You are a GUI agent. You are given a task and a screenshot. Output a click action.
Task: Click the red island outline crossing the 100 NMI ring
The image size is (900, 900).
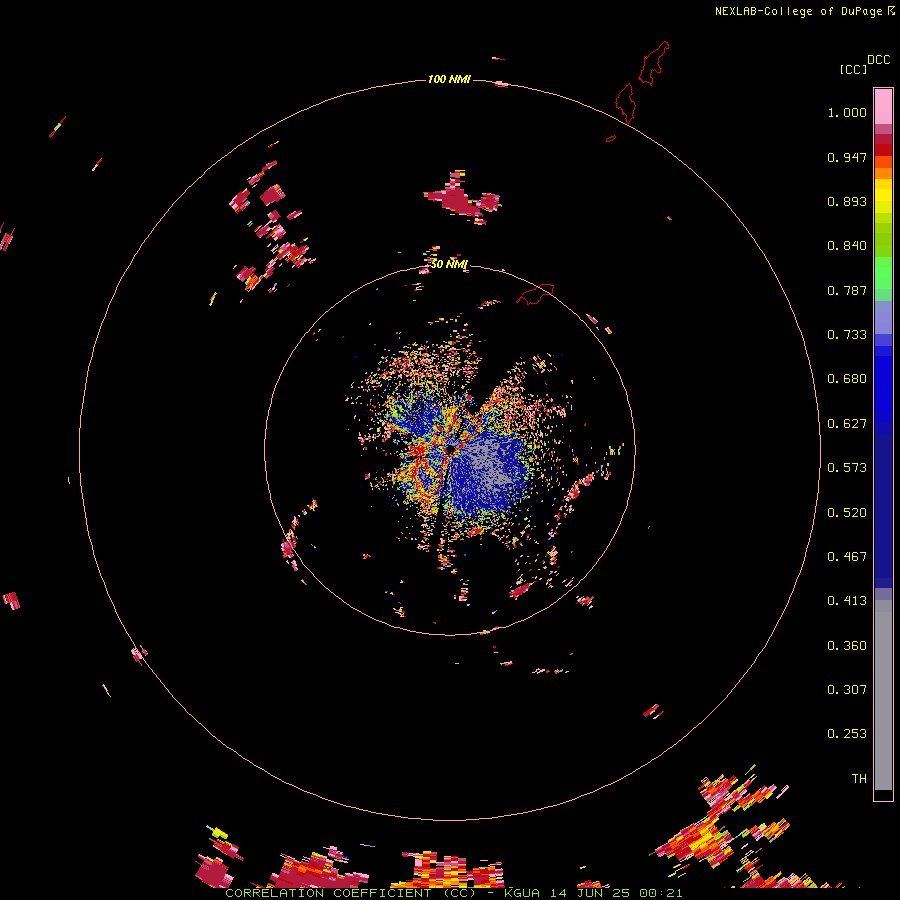tap(626, 103)
